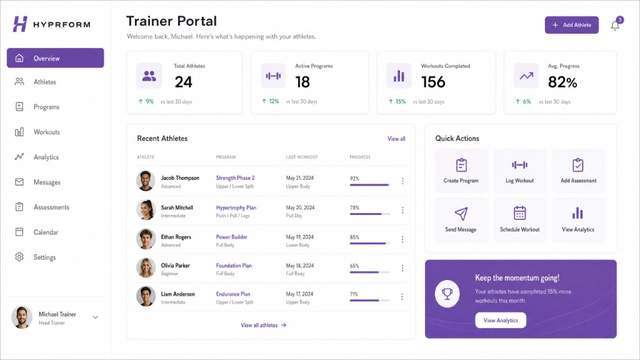
Task: Click the May 17, 2024 workout date
Action: tap(300, 294)
